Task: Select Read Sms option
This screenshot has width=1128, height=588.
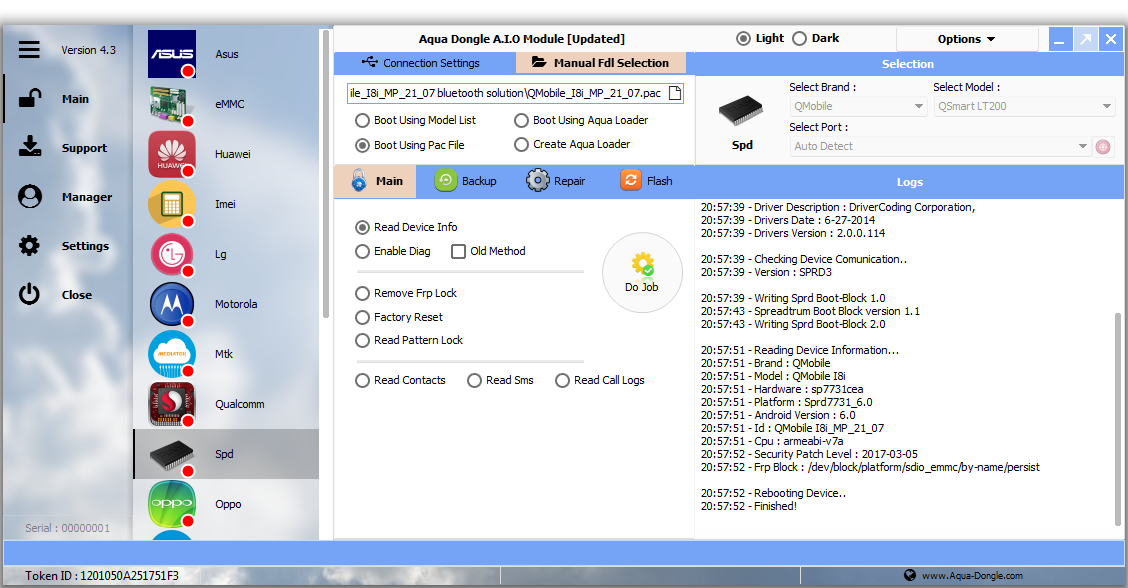Action: pos(474,381)
